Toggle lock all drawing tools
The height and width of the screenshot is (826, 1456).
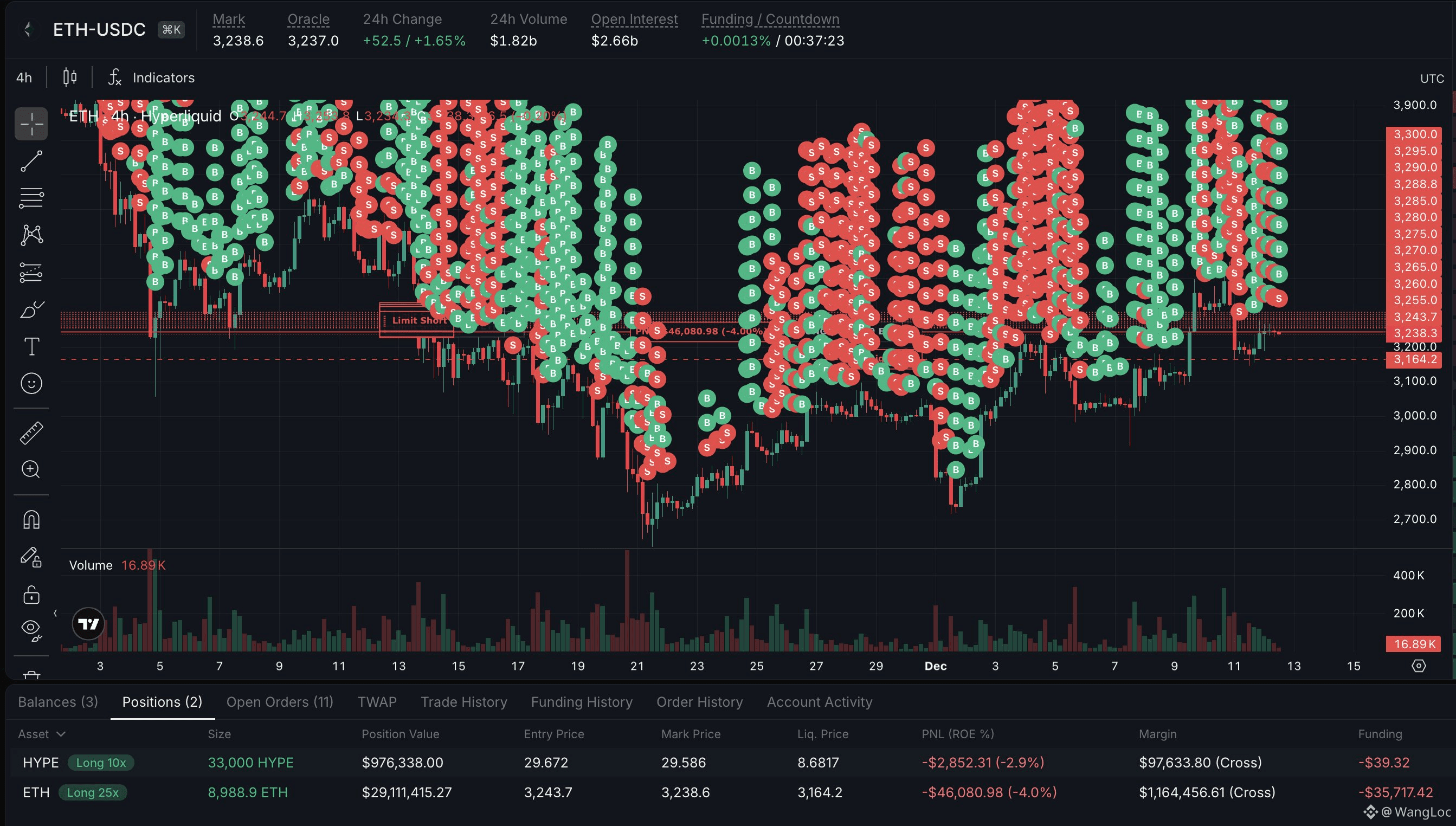click(x=31, y=595)
